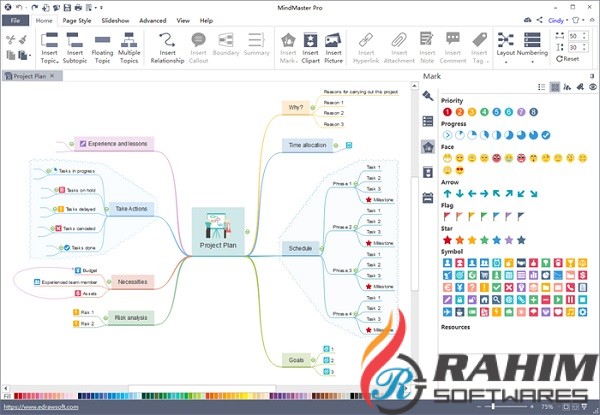Select the Floating Topic tool
Screen dimensions: 600x415
(x=102, y=47)
